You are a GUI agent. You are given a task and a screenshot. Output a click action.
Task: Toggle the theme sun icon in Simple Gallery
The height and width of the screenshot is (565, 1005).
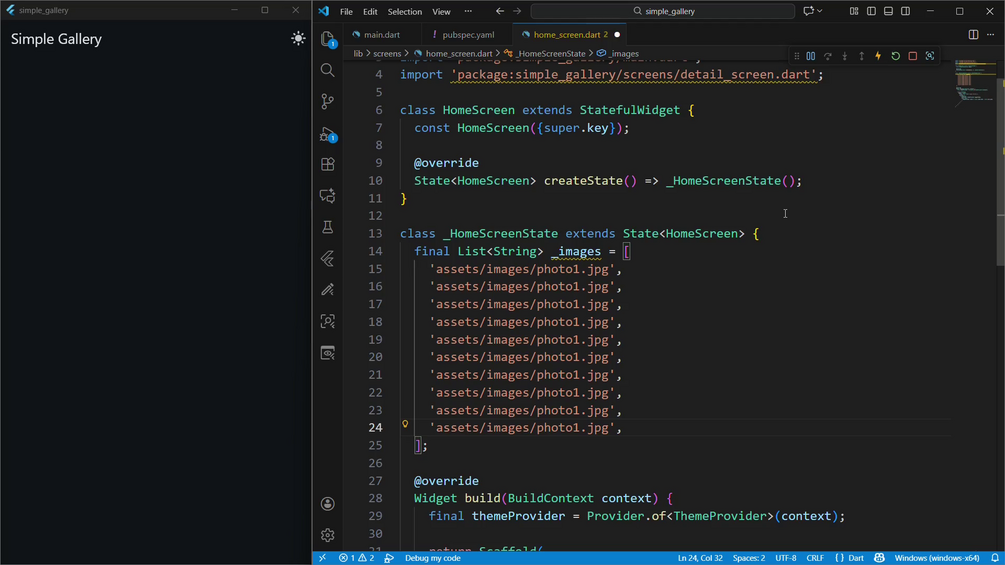pos(298,38)
